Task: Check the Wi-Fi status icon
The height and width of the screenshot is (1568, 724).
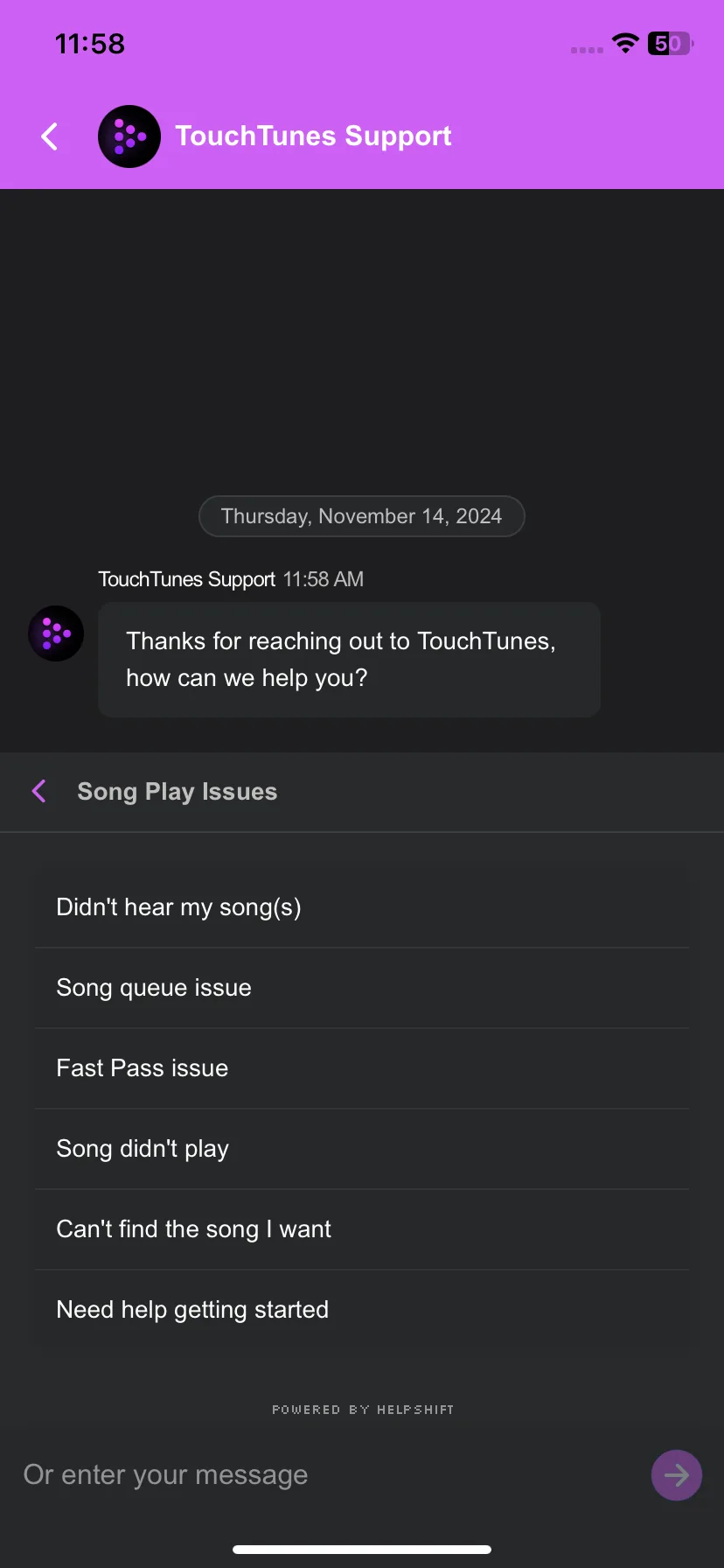Action: coord(625,43)
